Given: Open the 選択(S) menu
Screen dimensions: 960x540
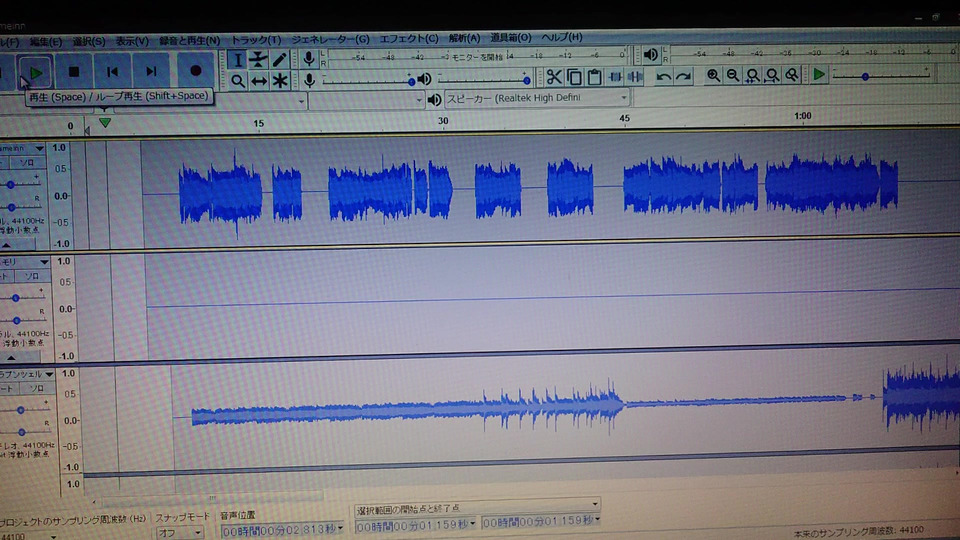Looking at the screenshot, I should 89,41.
